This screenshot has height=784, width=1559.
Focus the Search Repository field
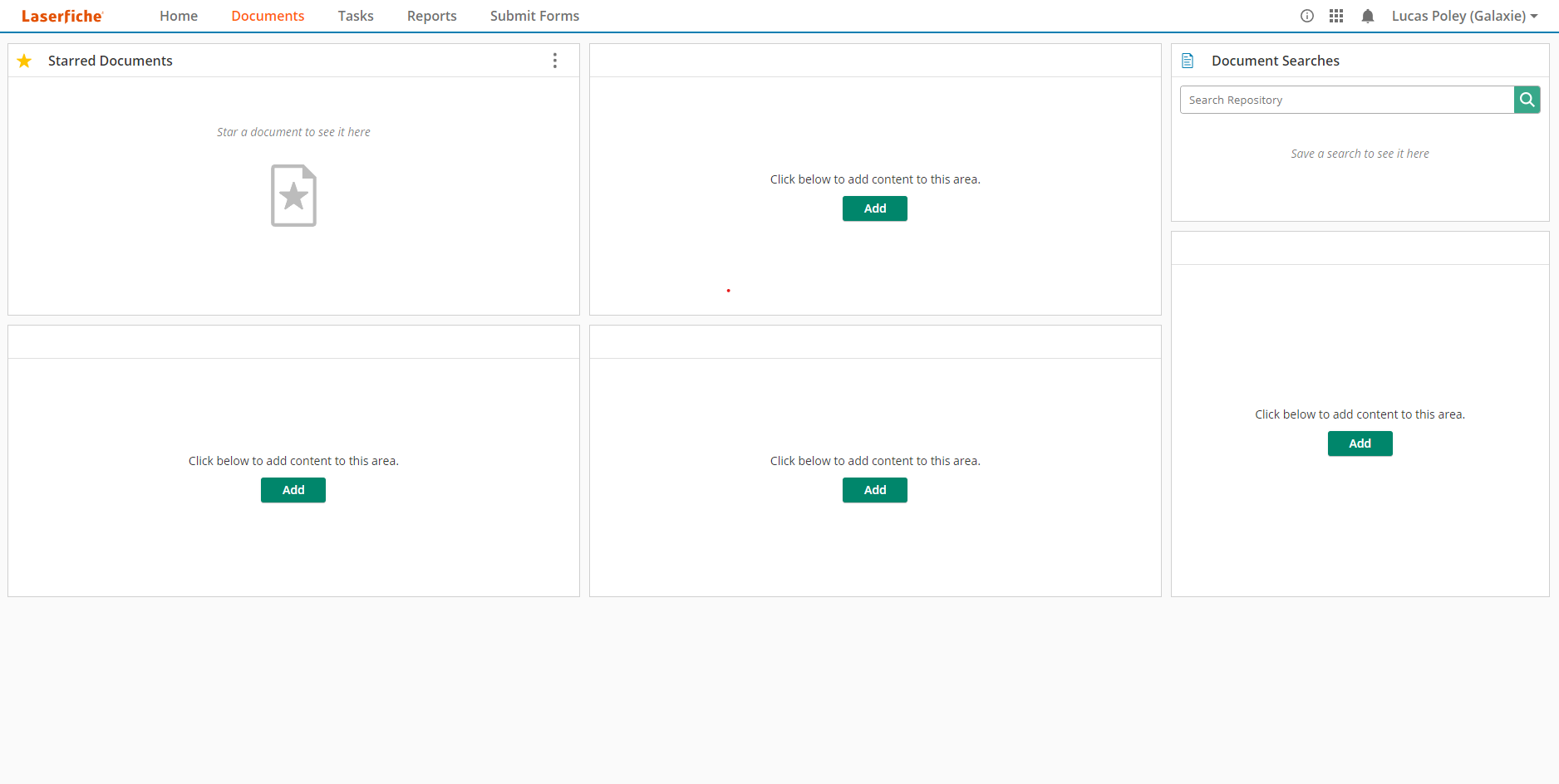point(1346,100)
